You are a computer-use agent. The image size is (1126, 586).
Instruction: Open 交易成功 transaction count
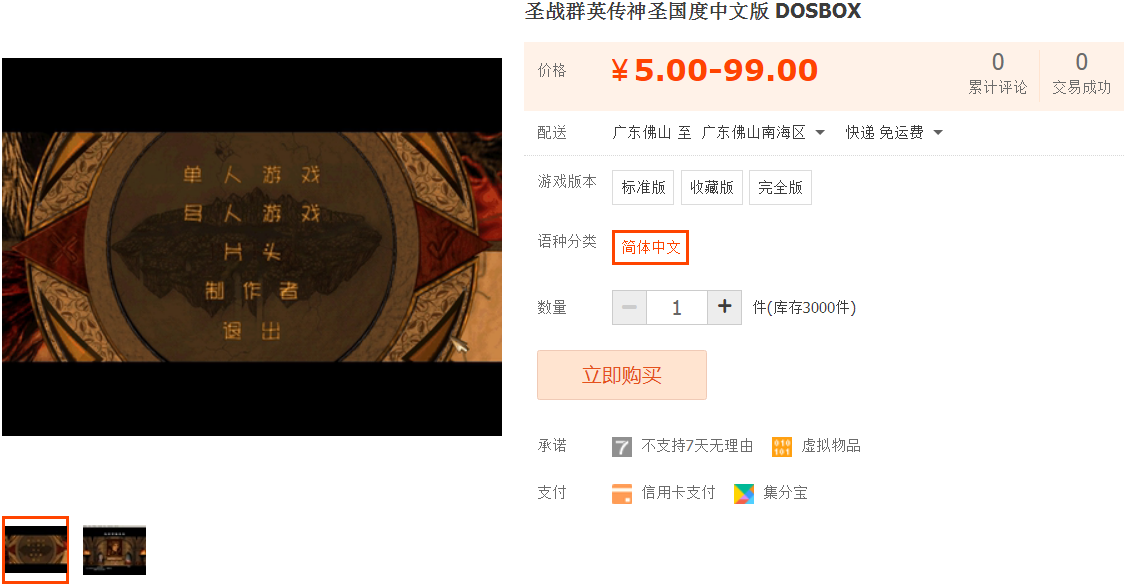click(1081, 74)
